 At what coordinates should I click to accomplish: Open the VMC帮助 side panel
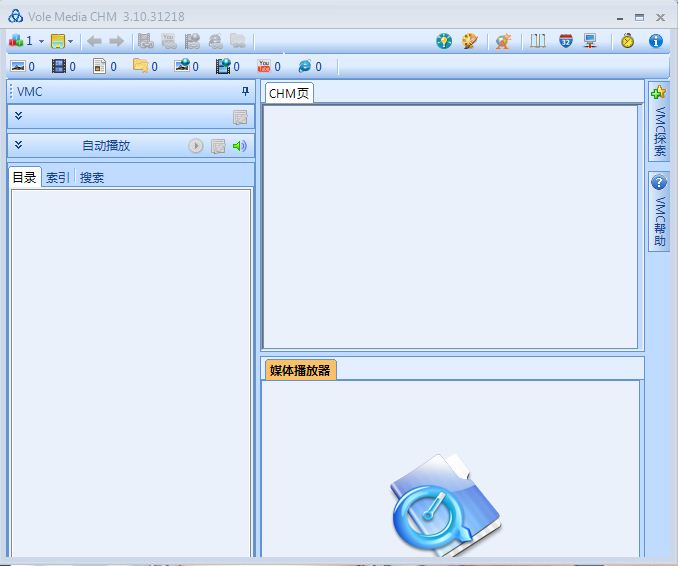[x=659, y=212]
